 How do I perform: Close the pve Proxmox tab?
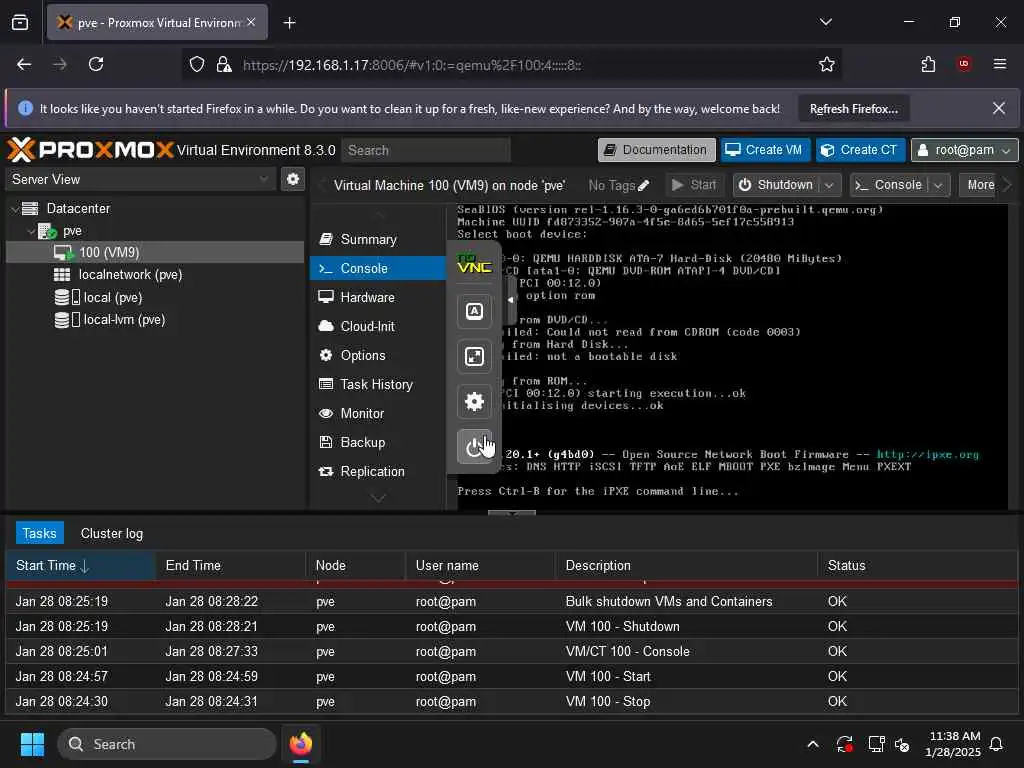pos(251,22)
